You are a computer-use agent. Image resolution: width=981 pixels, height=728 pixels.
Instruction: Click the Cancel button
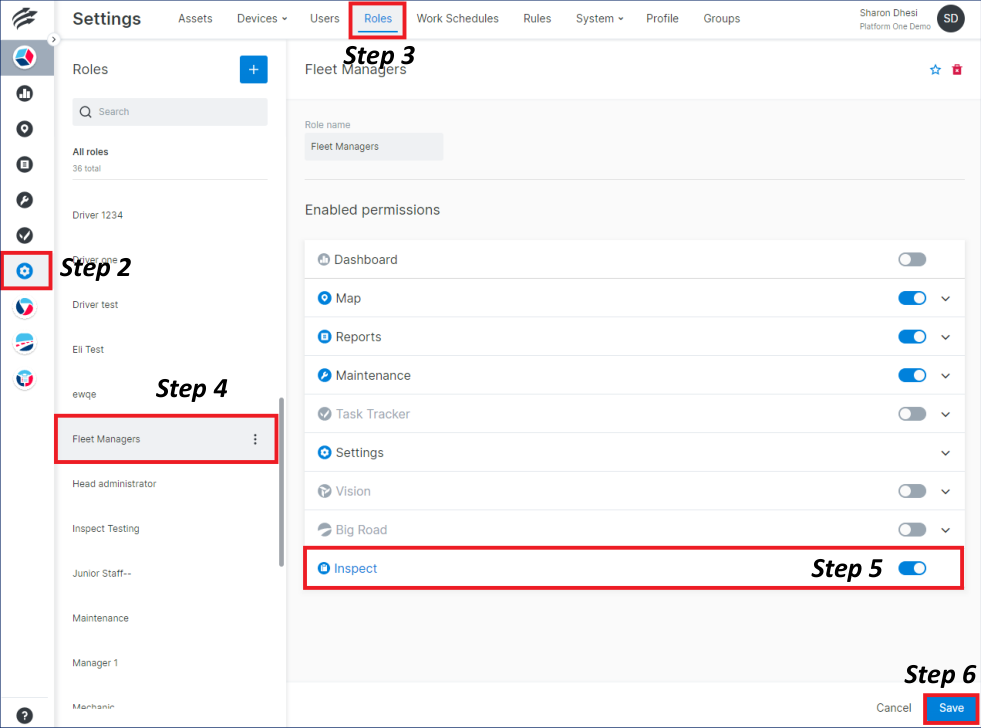tap(893, 707)
